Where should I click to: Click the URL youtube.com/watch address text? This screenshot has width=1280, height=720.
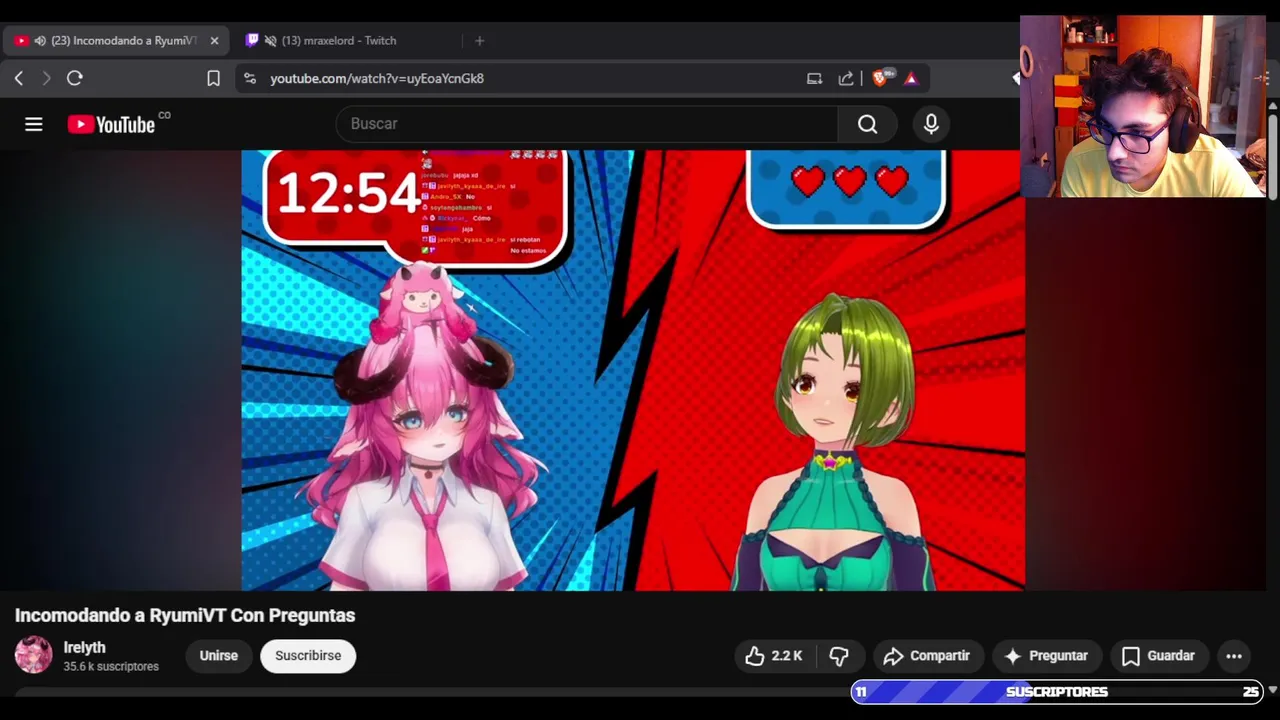(377, 78)
